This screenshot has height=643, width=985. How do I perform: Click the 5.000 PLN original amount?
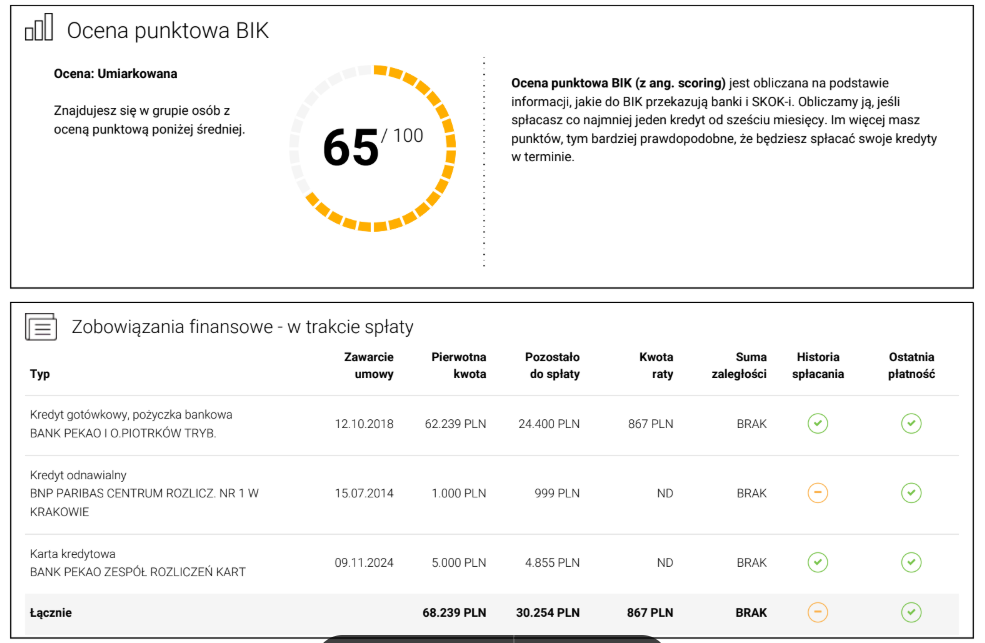(459, 563)
